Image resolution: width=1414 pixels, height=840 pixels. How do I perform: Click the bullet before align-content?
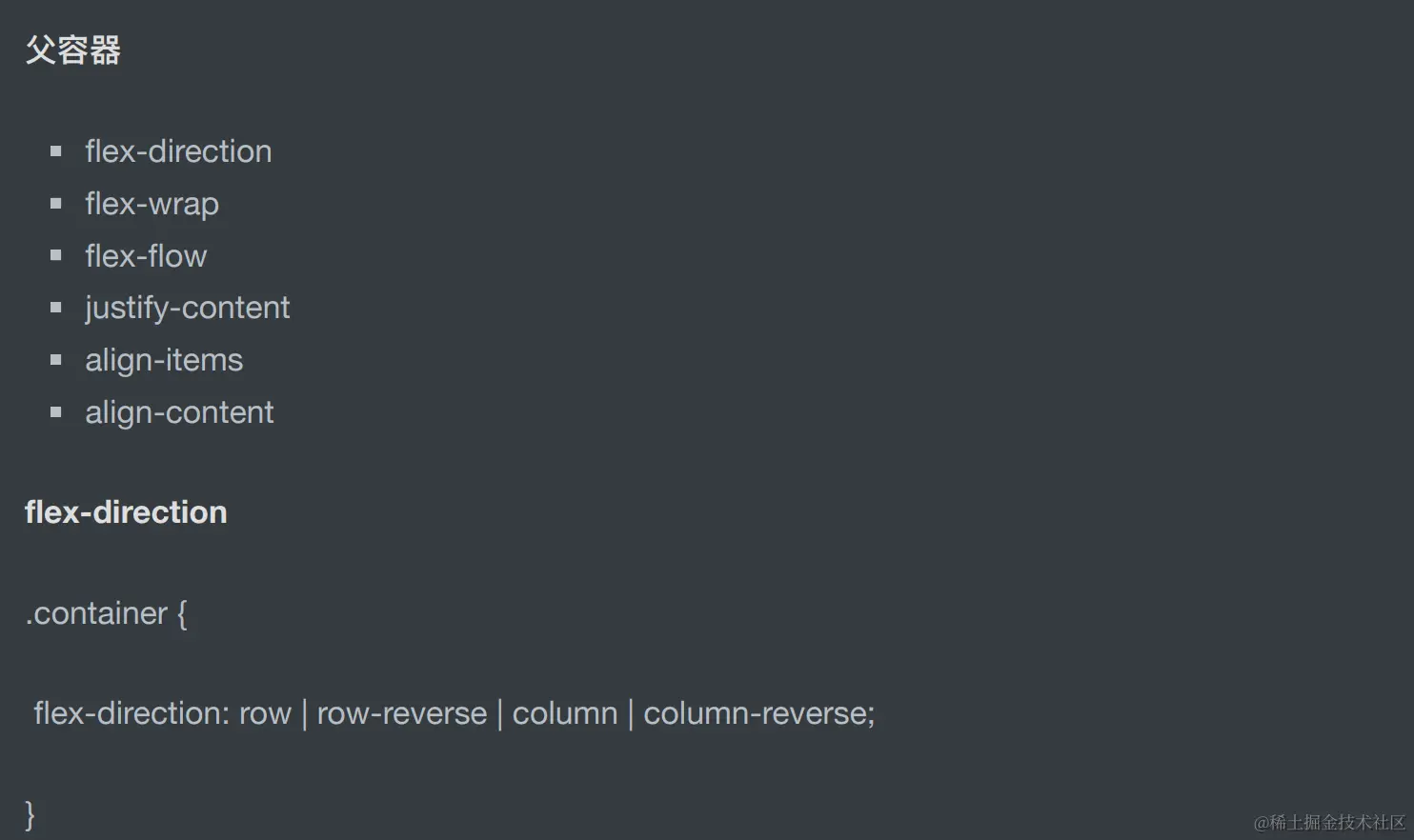pos(56,412)
